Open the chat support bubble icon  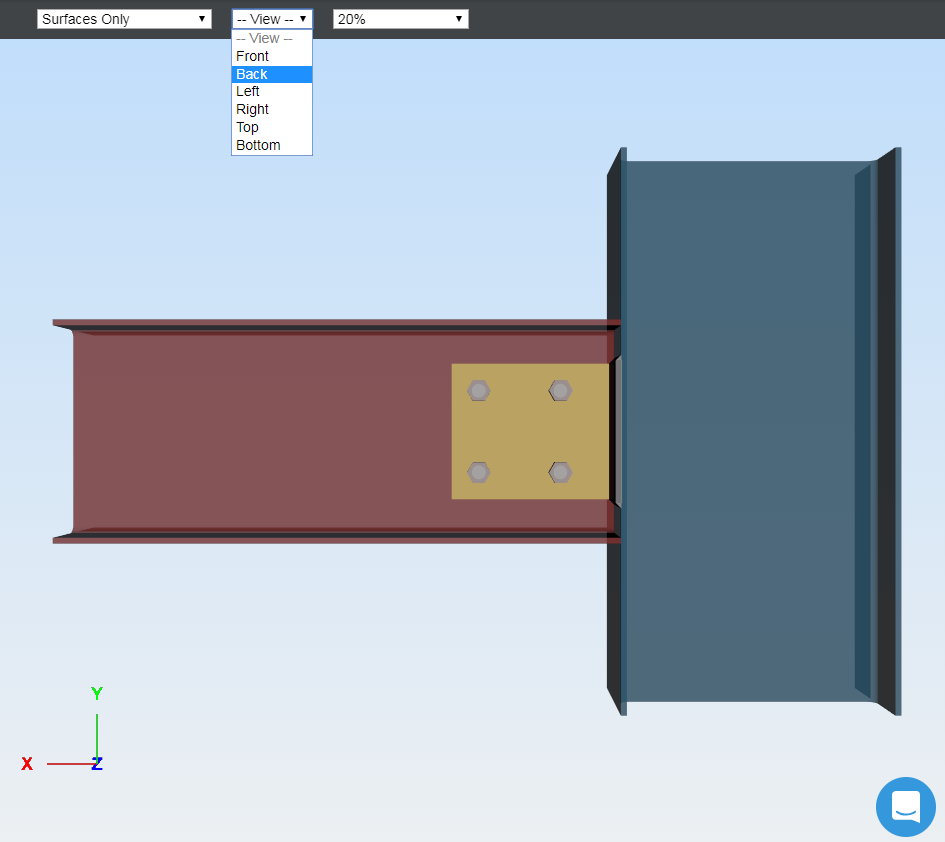pos(906,806)
